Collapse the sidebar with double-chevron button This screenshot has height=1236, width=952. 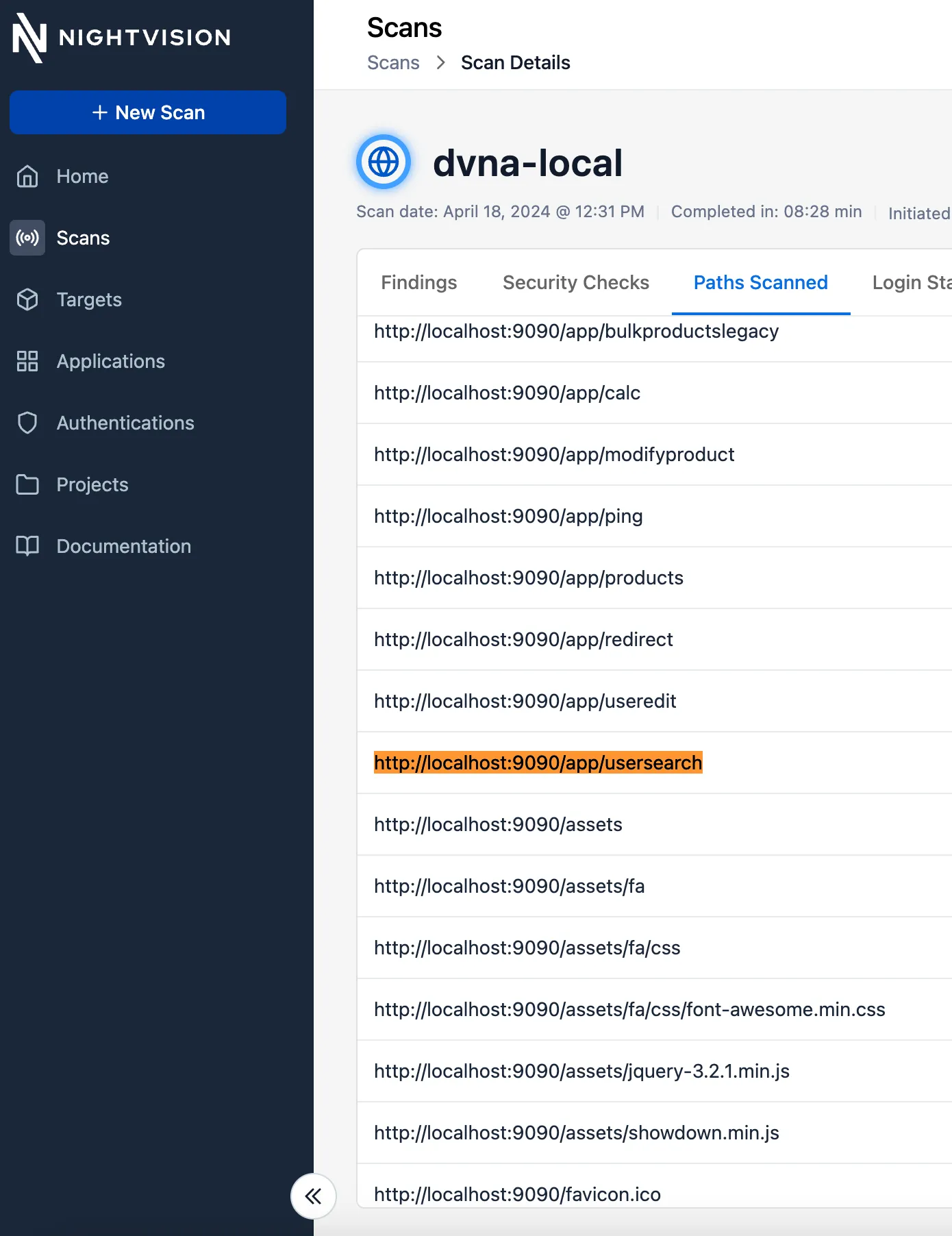point(313,1196)
